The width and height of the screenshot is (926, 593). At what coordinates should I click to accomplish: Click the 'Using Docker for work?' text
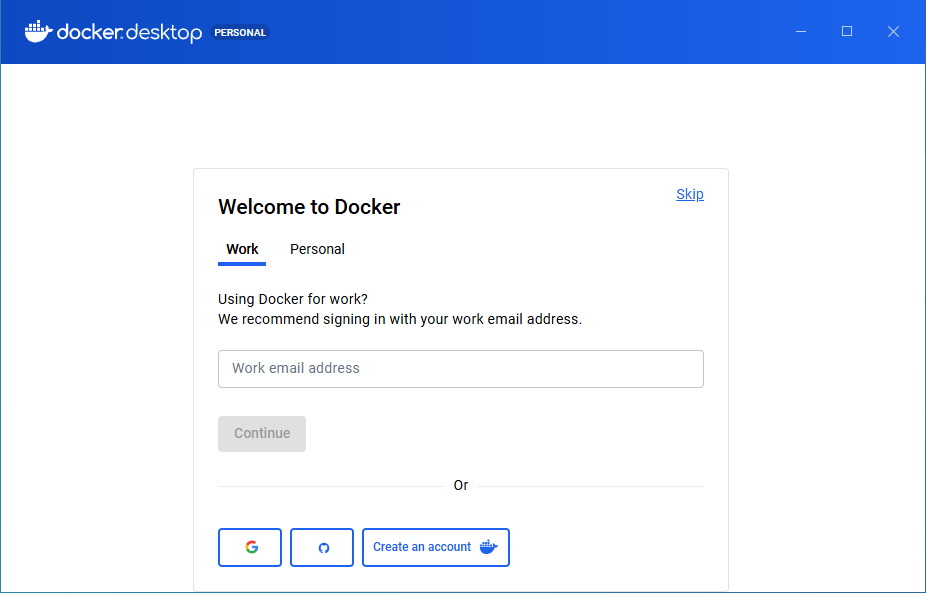coord(293,299)
